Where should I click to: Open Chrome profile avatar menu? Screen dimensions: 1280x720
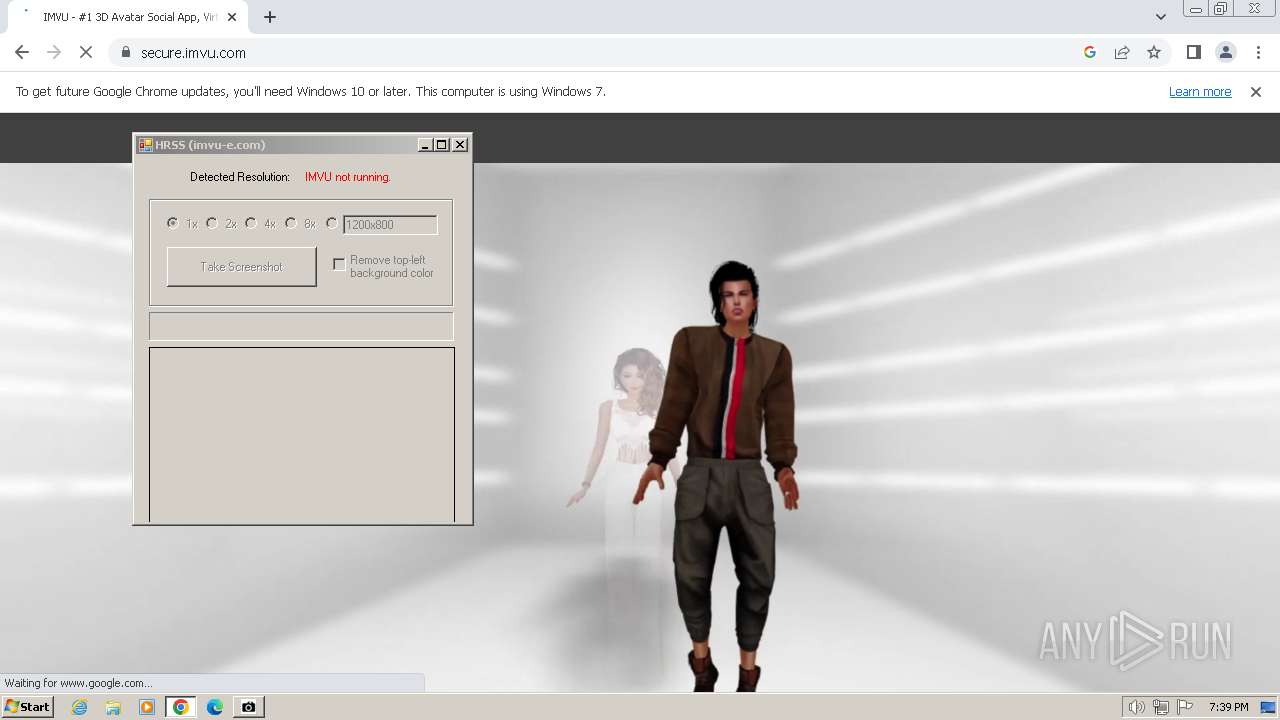(x=1226, y=52)
